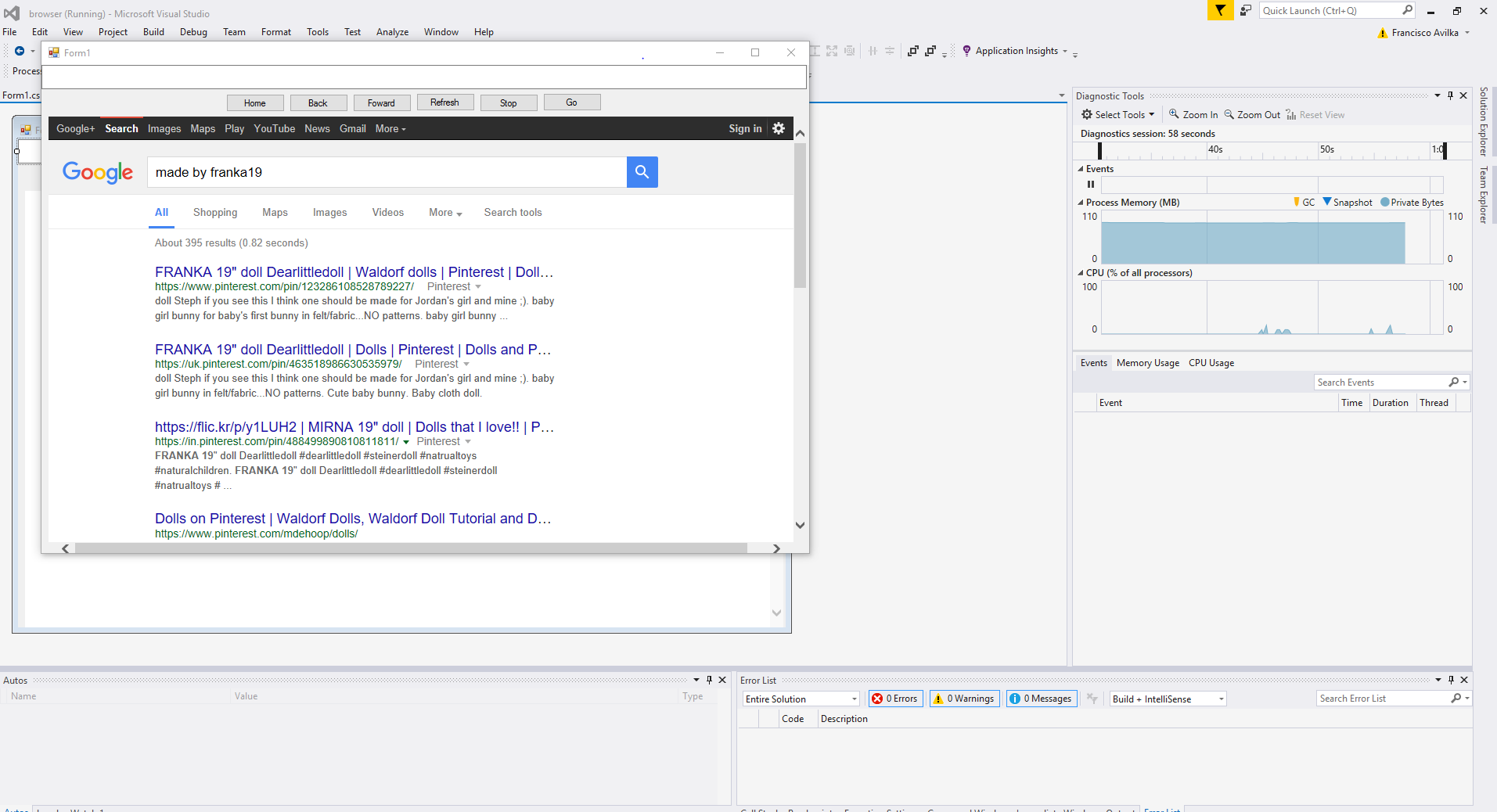
Task: Open the Analyze menu
Action: click(x=392, y=32)
